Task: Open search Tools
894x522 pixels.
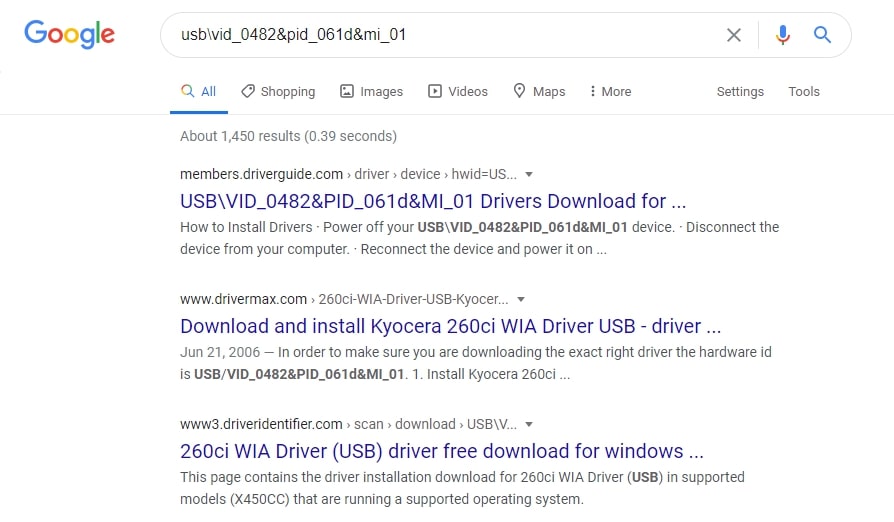Action: point(804,91)
